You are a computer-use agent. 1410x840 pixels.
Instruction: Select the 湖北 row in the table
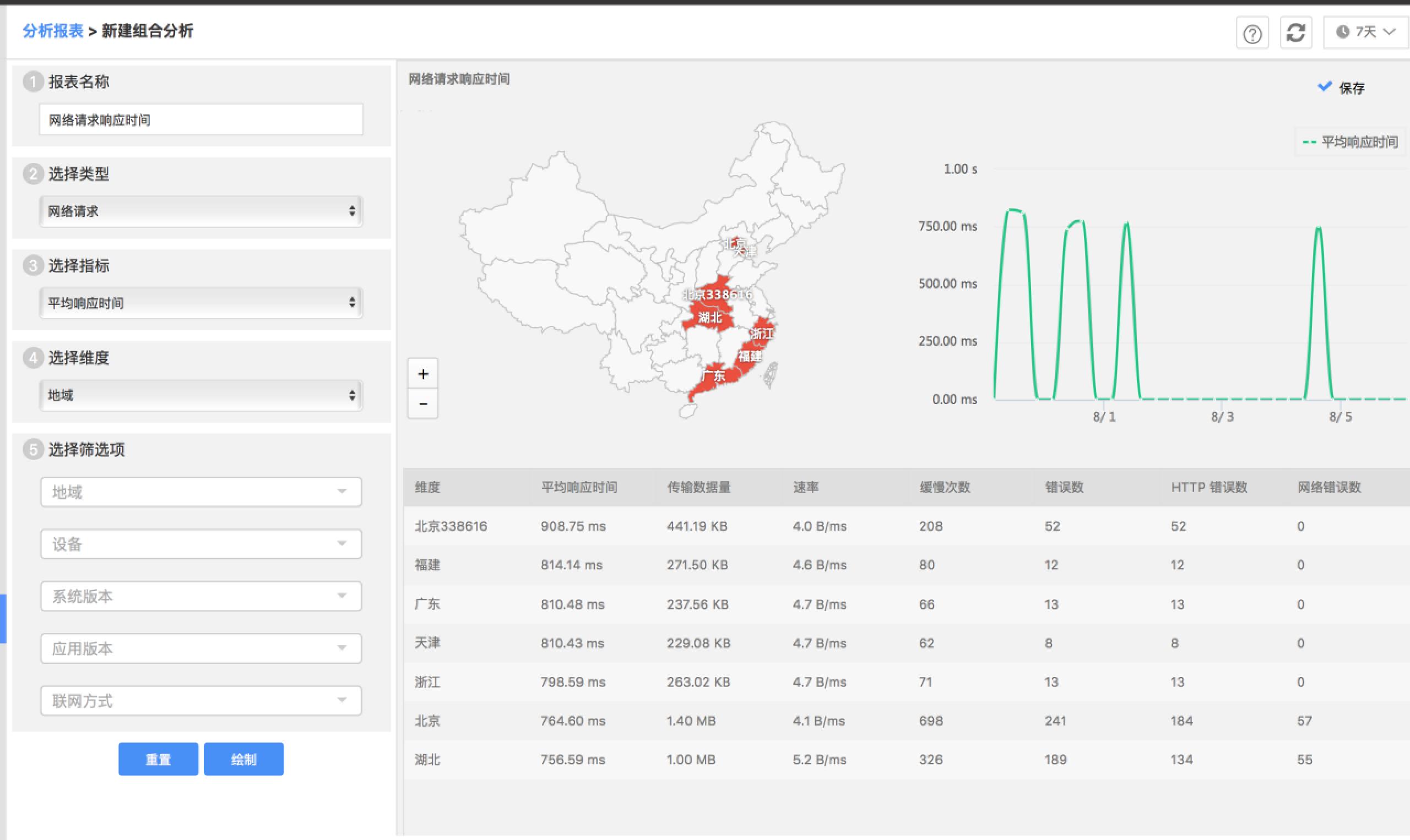tap(907, 760)
